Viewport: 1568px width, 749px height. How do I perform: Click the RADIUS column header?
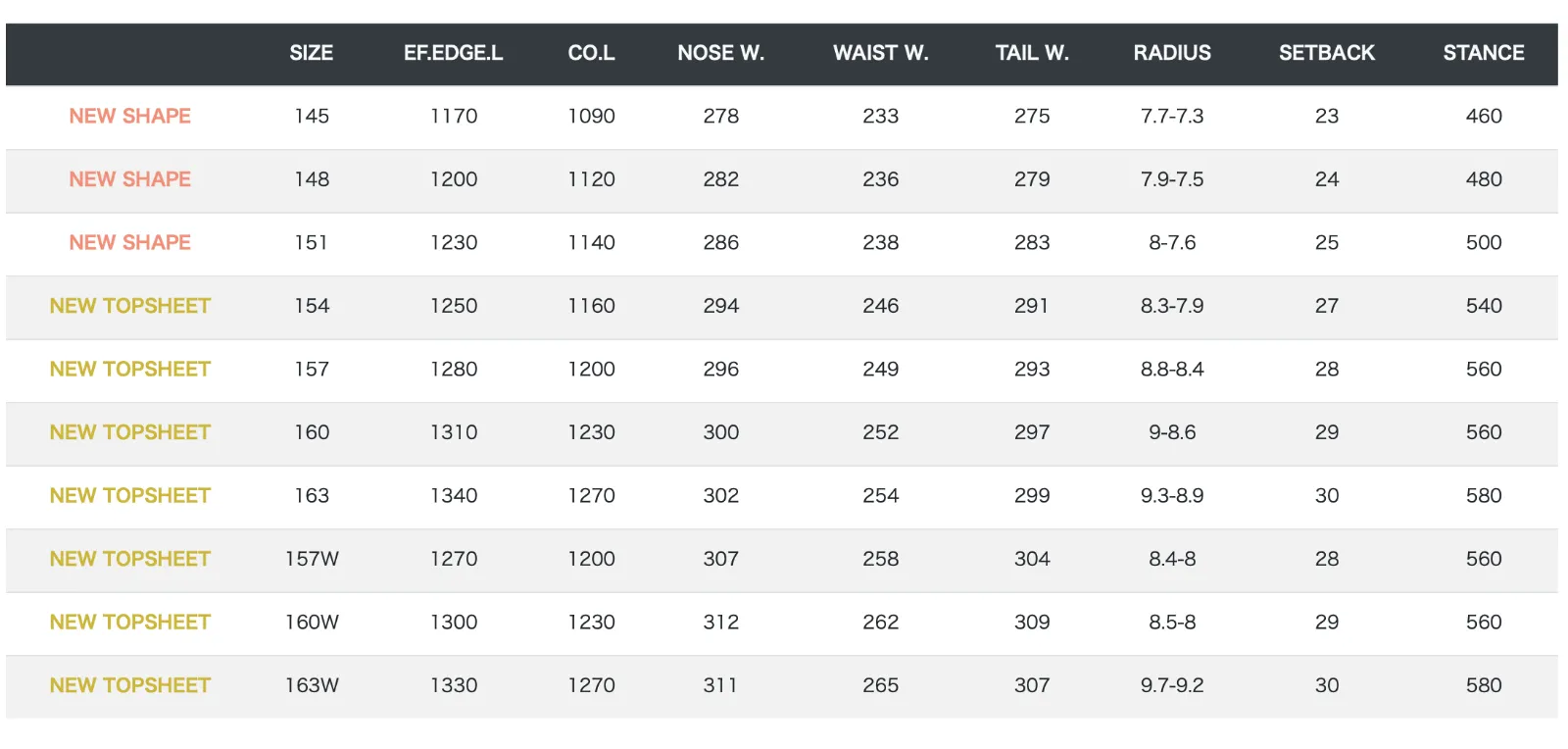(1172, 53)
